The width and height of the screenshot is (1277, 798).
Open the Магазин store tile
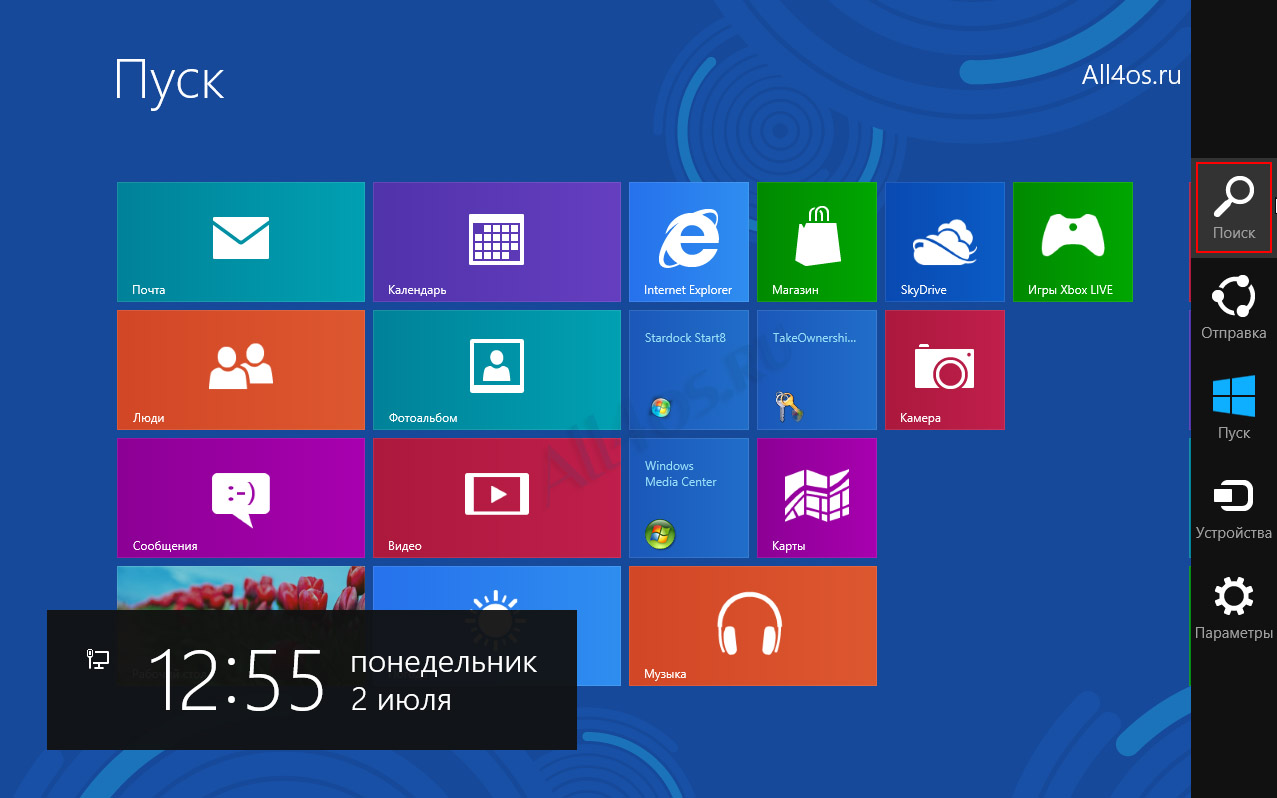(x=817, y=242)
